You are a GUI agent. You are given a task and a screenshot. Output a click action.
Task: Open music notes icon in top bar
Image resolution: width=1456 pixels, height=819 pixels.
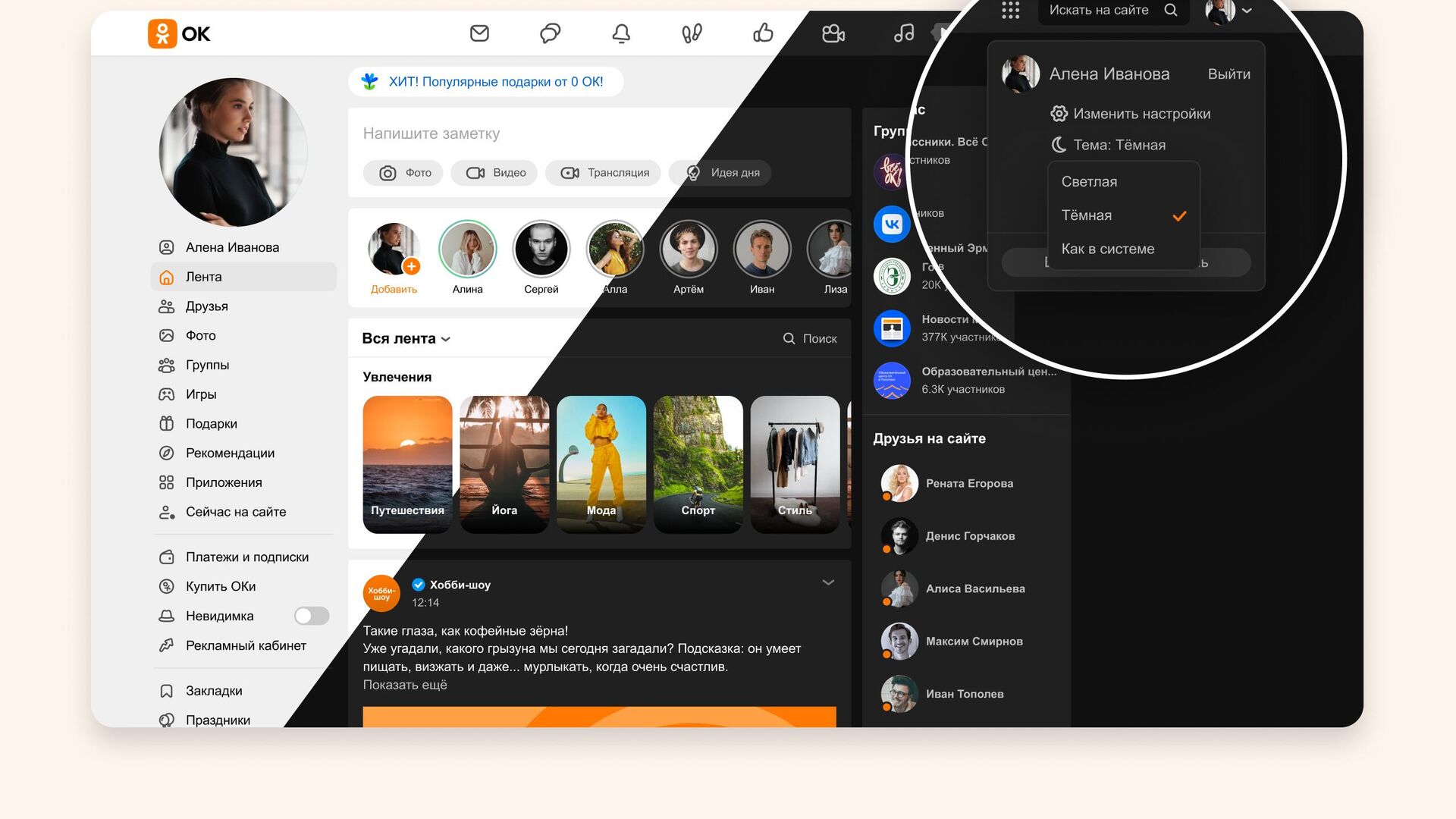point(904,33)
